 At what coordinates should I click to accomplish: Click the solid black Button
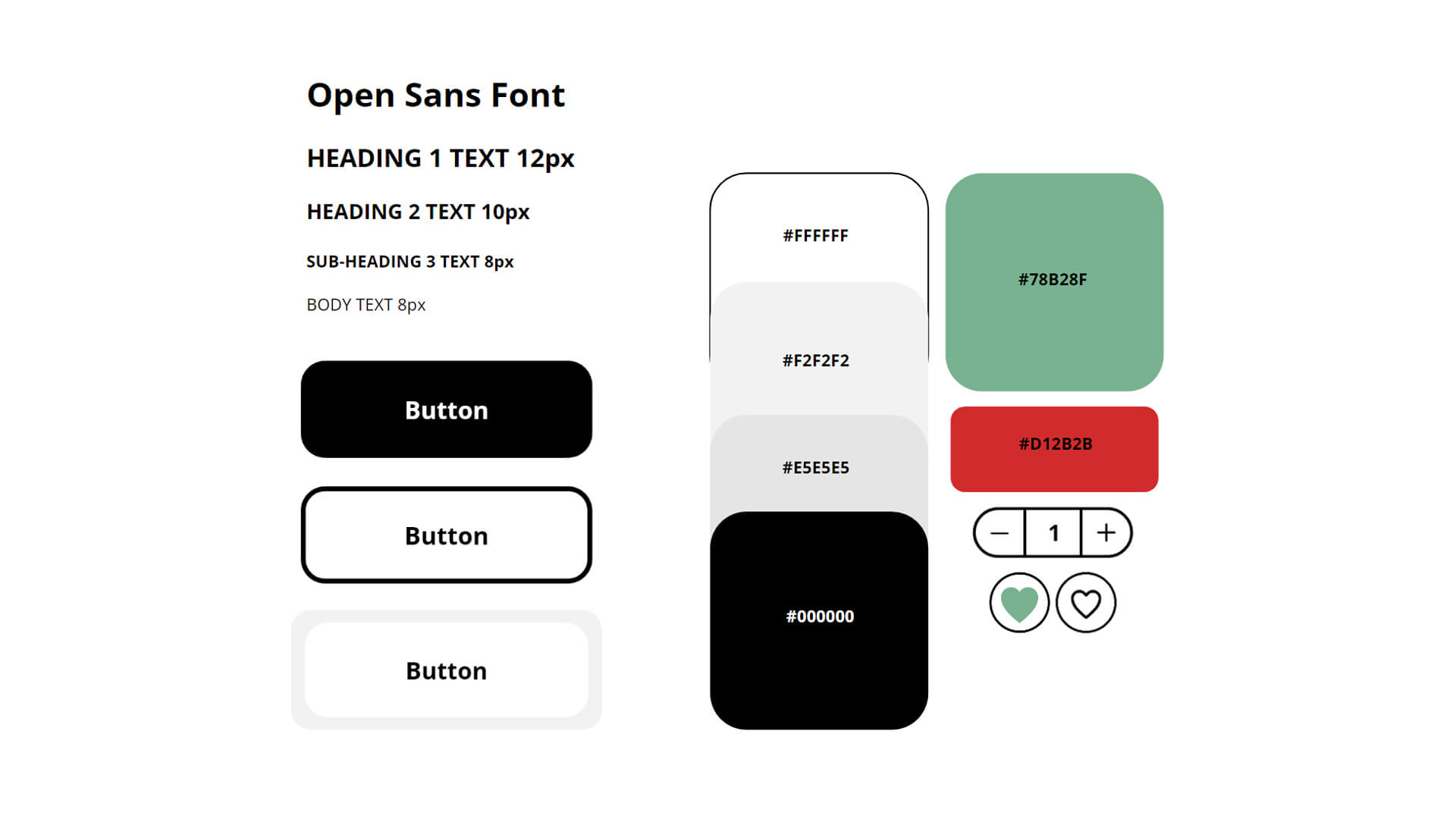tap(447, 410)
